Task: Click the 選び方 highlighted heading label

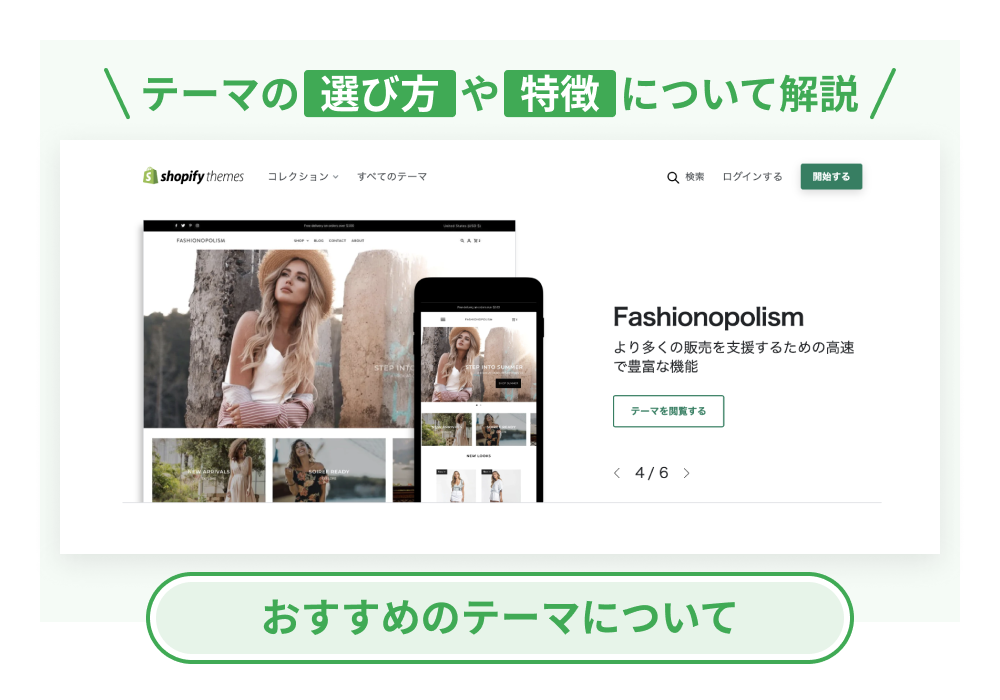Action: coord(379,94)
